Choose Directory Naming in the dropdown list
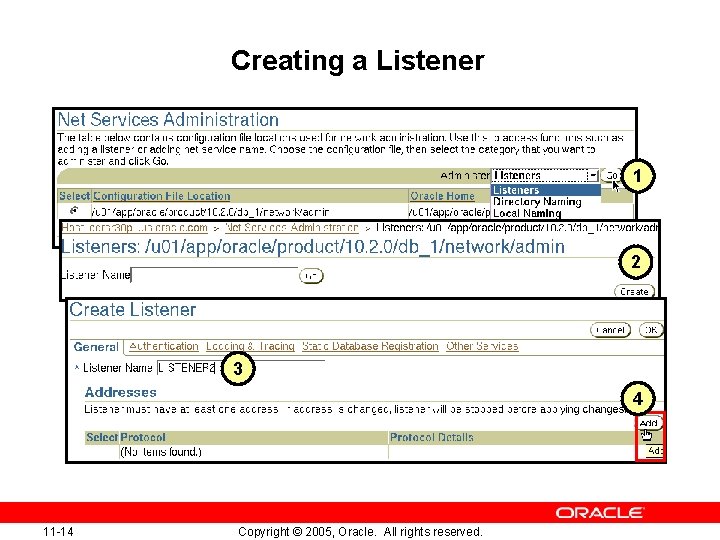The width and height of the screenshot is (720, 540). 537,202
